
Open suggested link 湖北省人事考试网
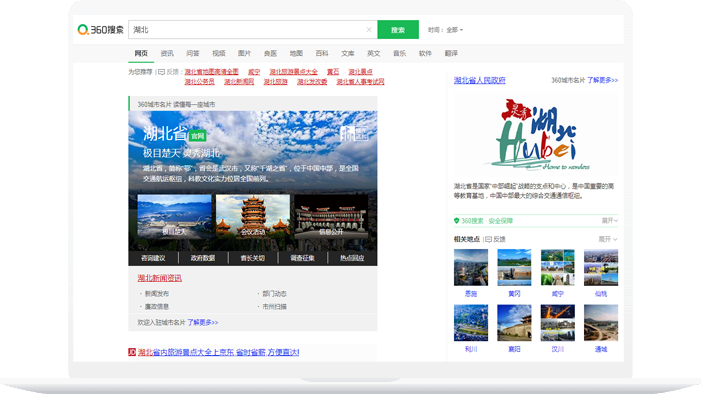pos(360,81)
